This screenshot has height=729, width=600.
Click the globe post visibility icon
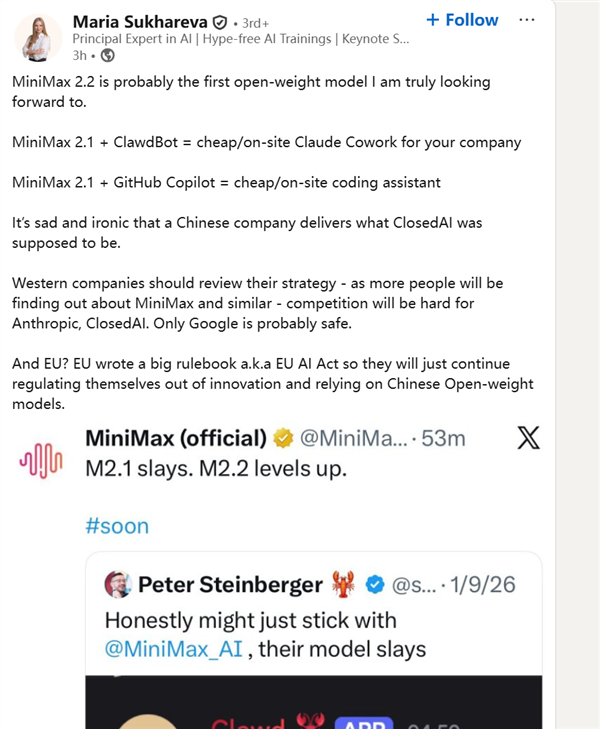click(107, 55)
